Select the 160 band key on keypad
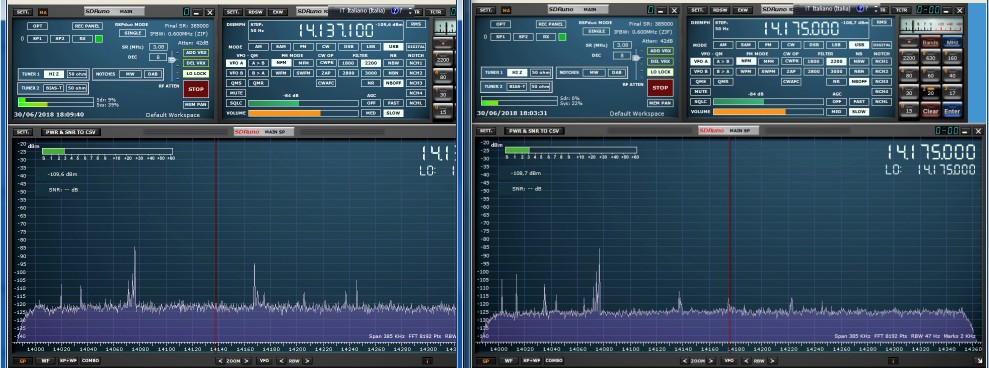The image size is (989, 368). (952, 57)
